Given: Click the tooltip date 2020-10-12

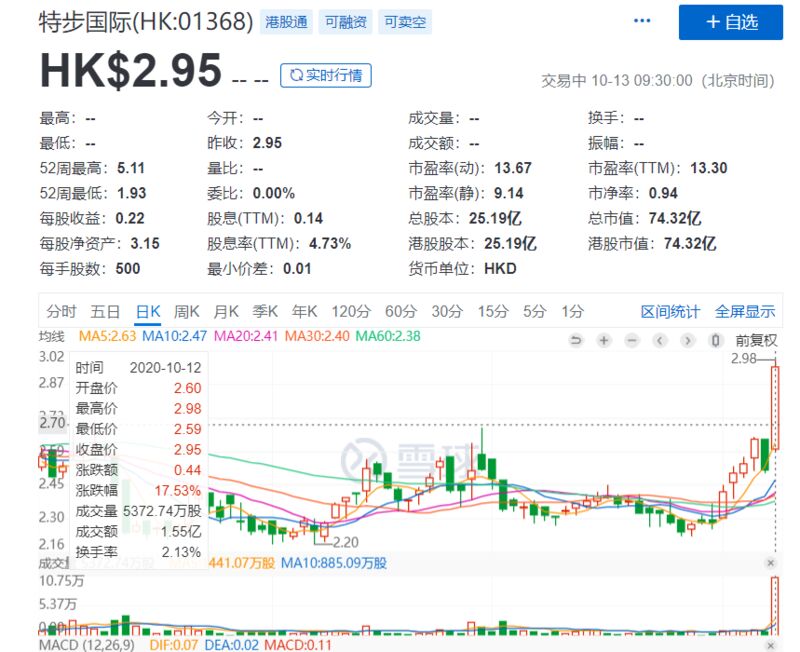Looking at the screenshot, I should tap(165, 367).
